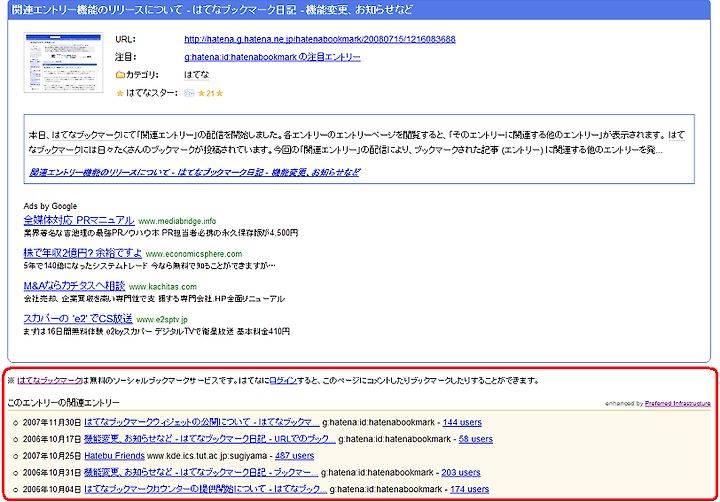
Task: Open g:hatena:id:hatenabookmark の注目エントリー link
Action: (x=272, y=57)
